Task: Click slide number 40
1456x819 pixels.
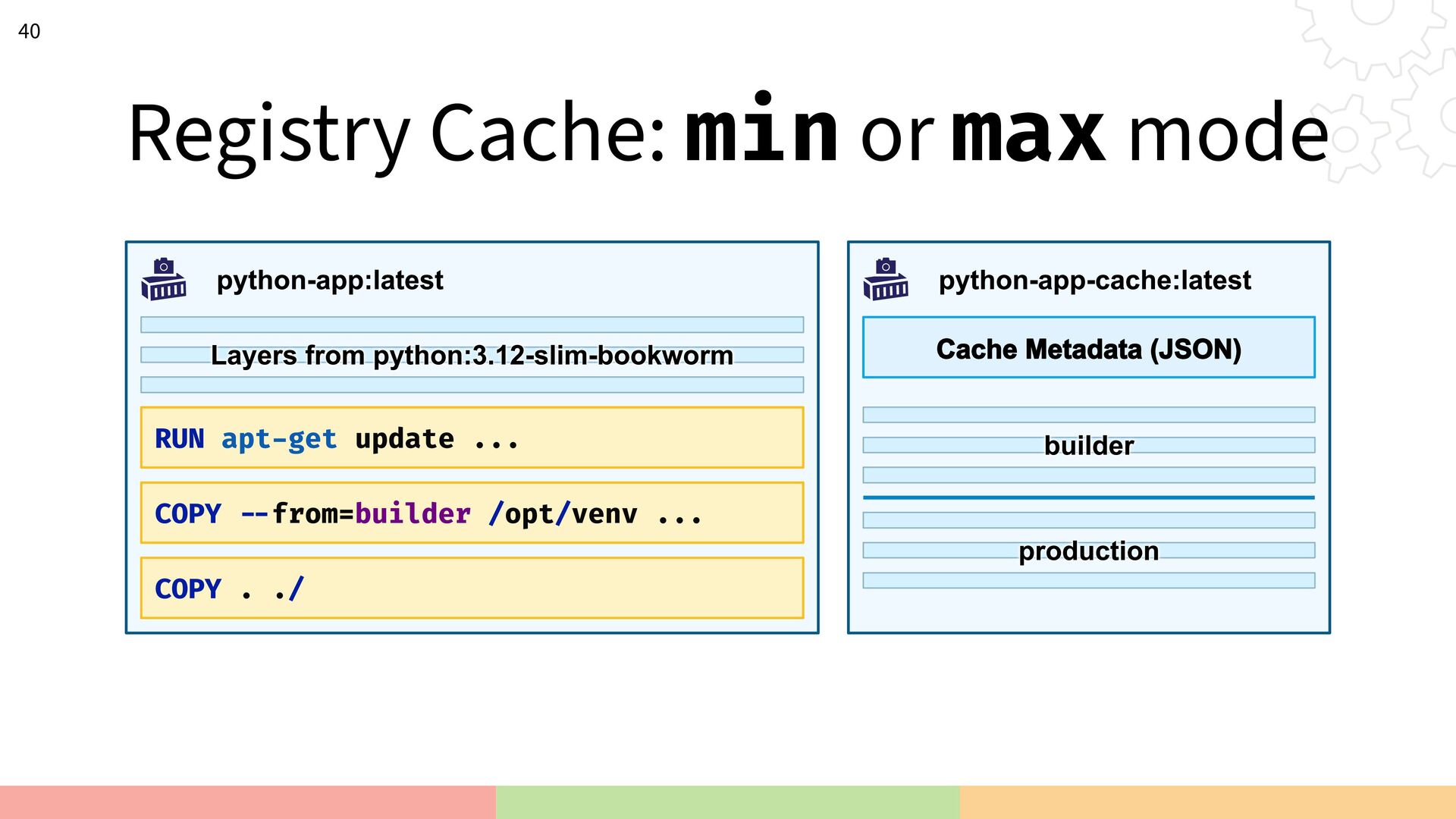Action: point(29,31)
